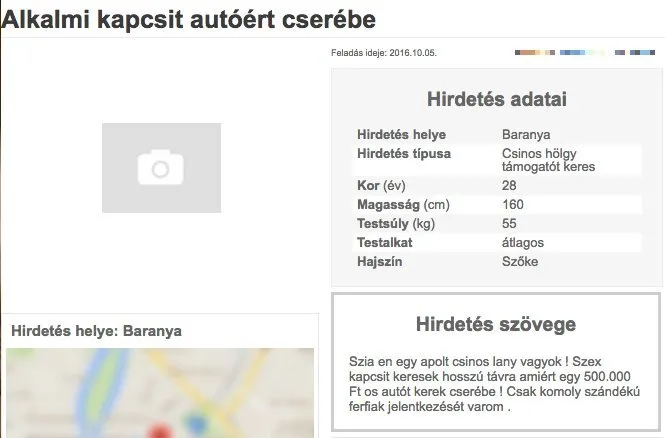Viewport: 665px width, 438px height.
Task: Click the "Hirdetés szövege" heading
Action: pyautogui.click(x=496, y=324)
